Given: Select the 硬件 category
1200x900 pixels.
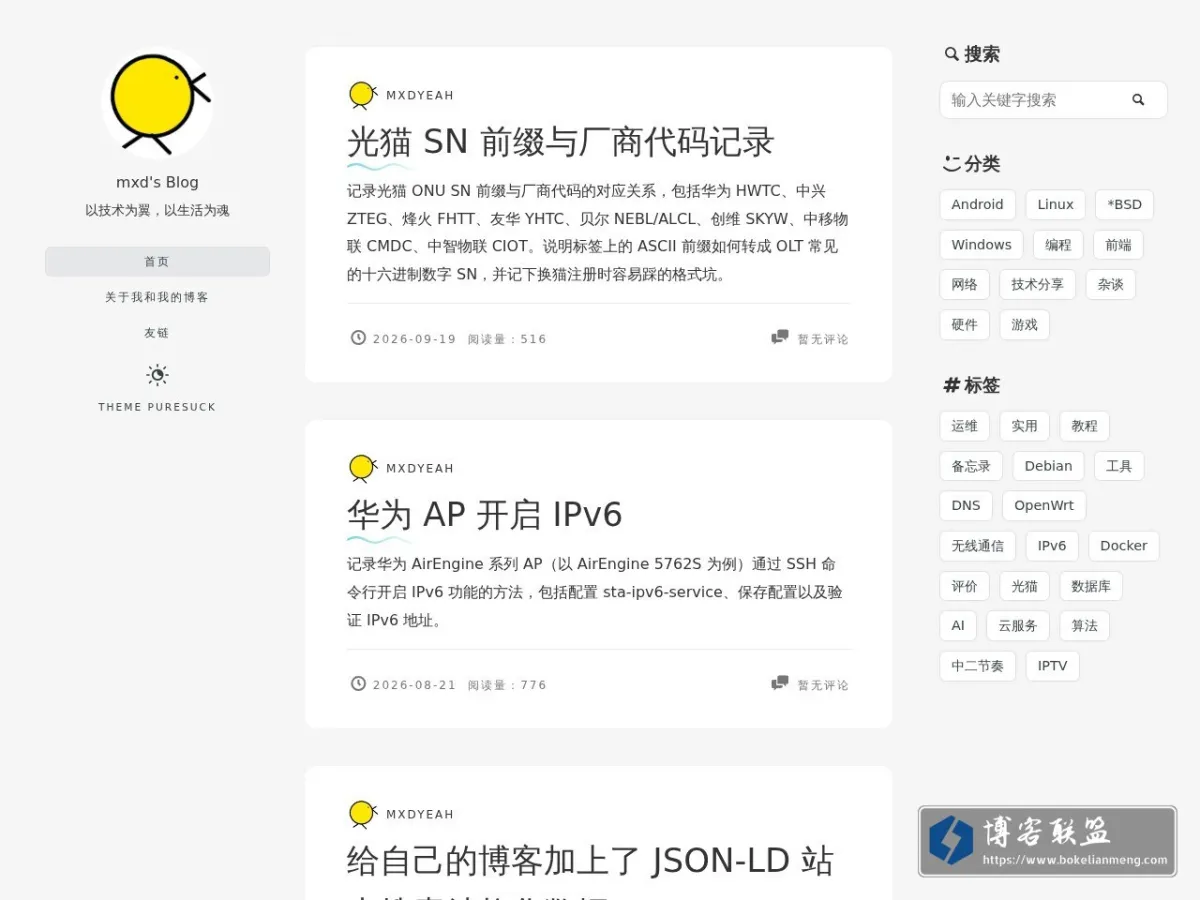Looking at the screenshot, I should click(964, 325).
